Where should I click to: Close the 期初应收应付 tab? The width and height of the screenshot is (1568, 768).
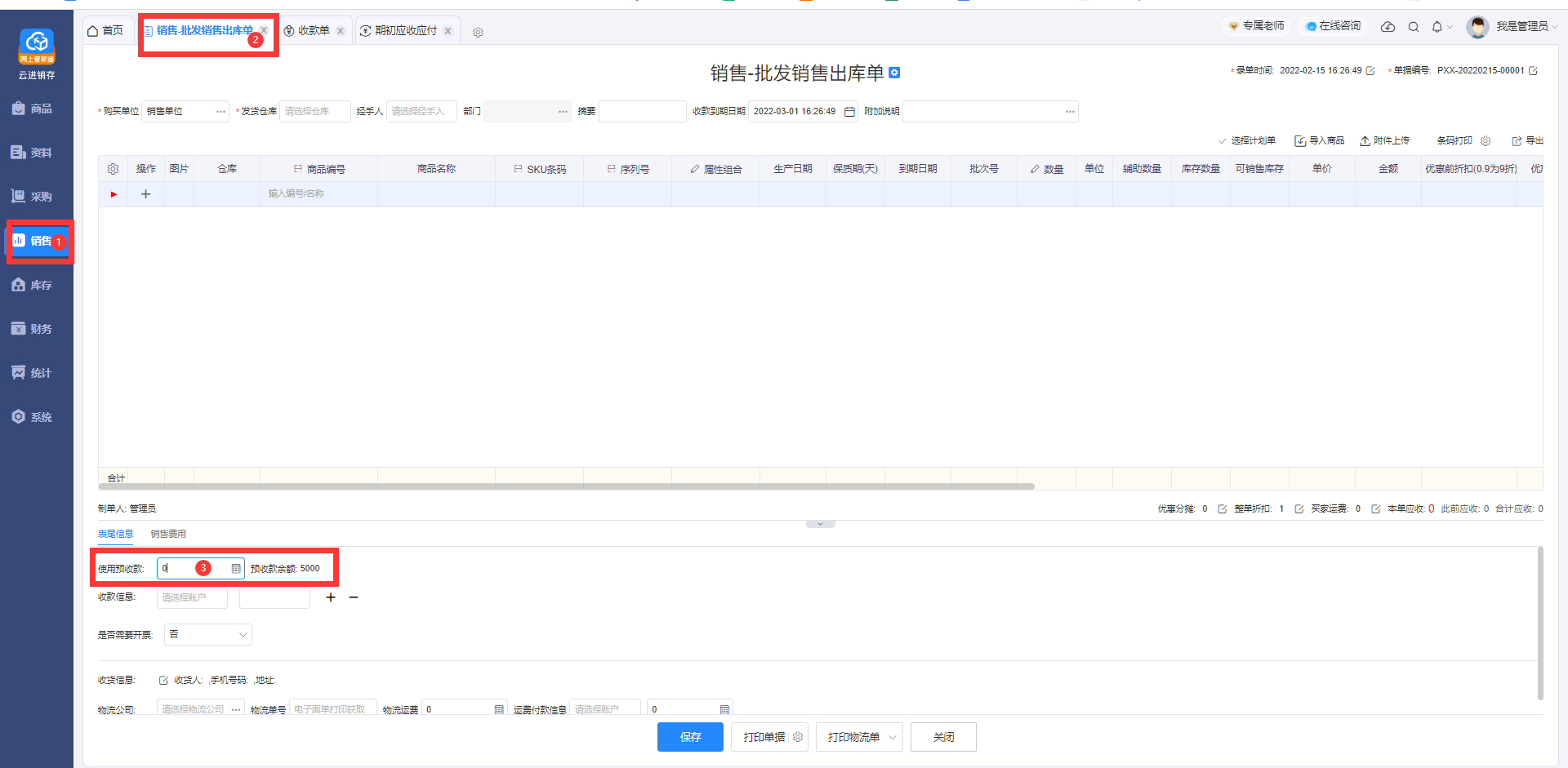448,31
